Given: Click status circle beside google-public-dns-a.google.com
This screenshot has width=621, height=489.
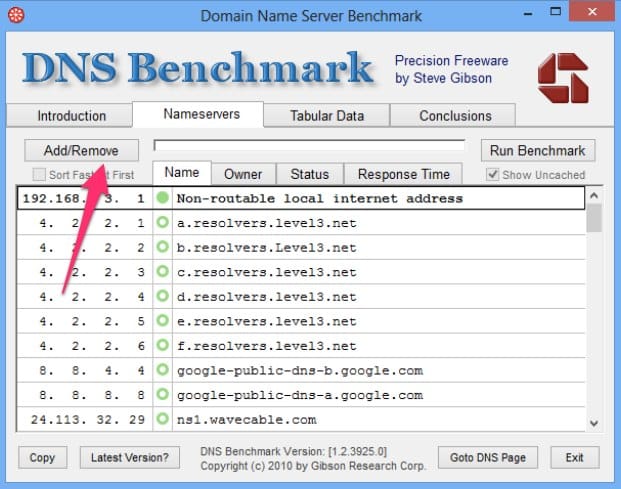Looking at the screenshot, I should point(163,395).
